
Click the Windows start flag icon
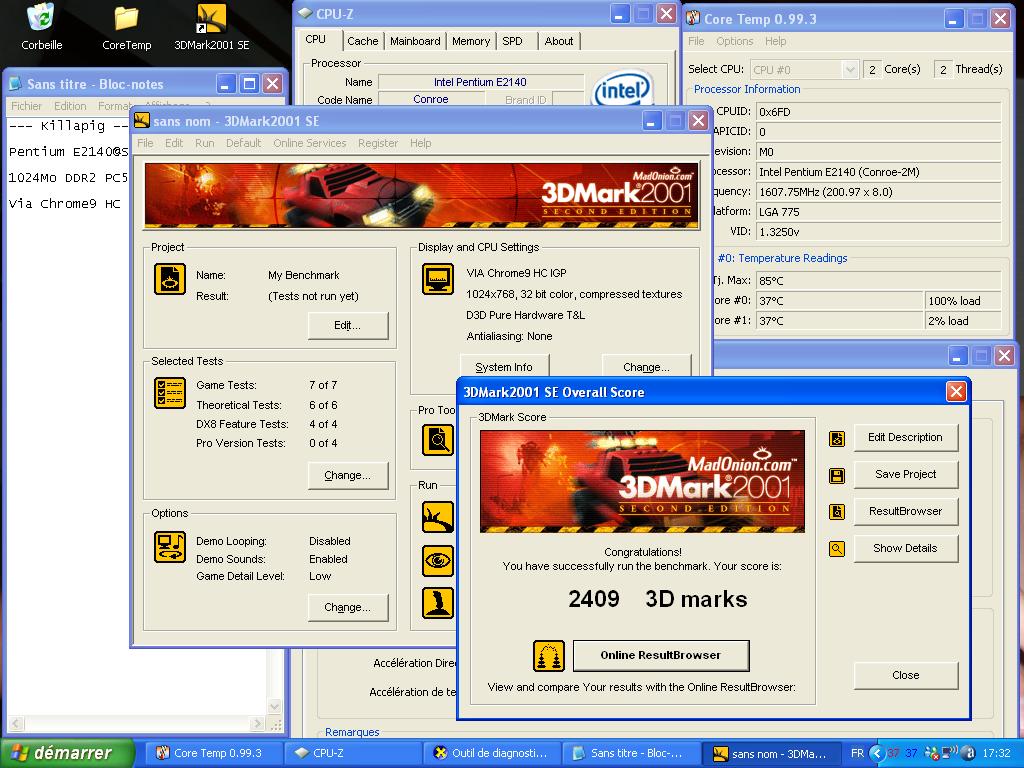point(20,753)
